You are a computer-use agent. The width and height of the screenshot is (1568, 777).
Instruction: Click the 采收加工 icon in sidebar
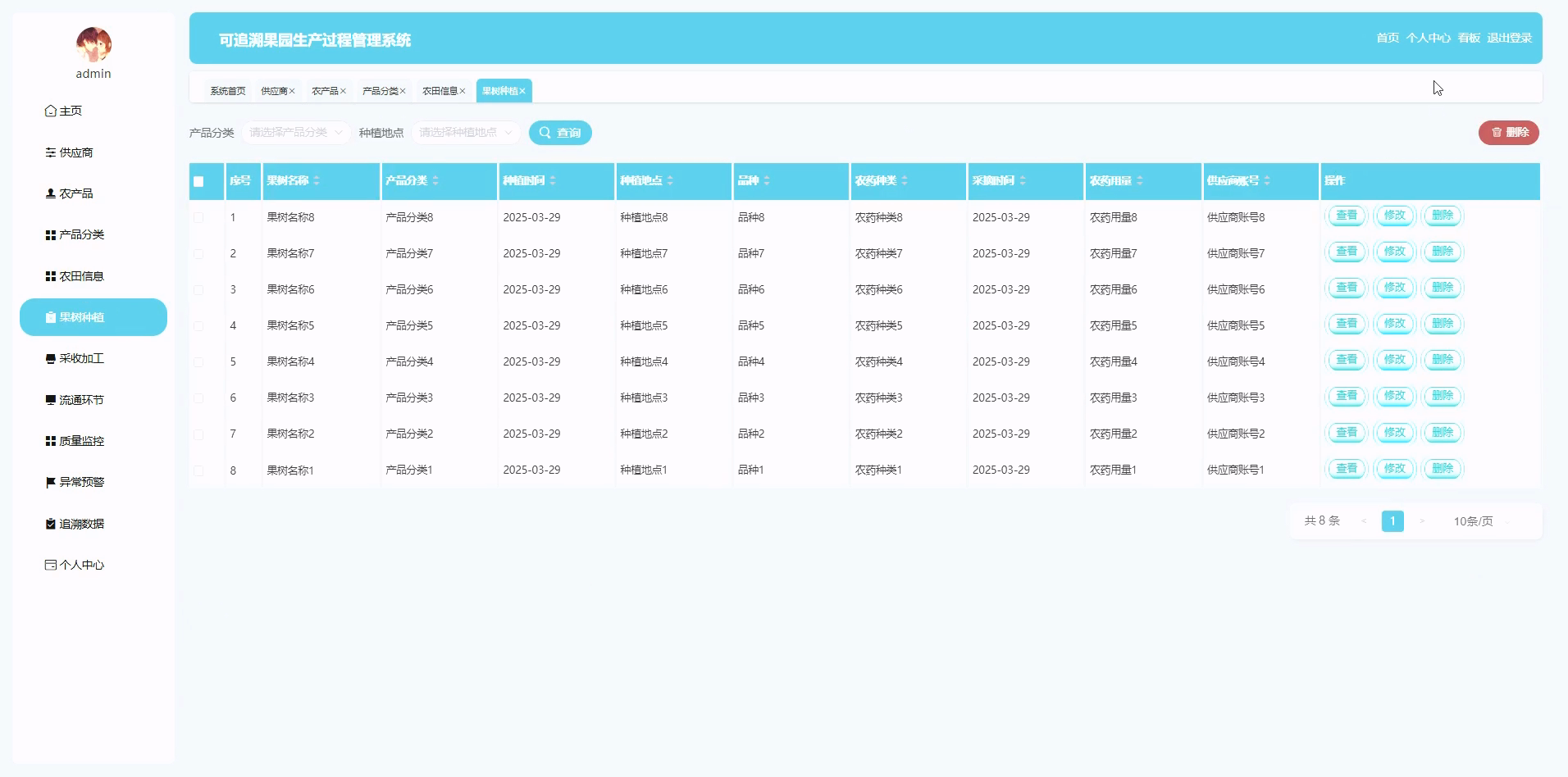[51, 358]
